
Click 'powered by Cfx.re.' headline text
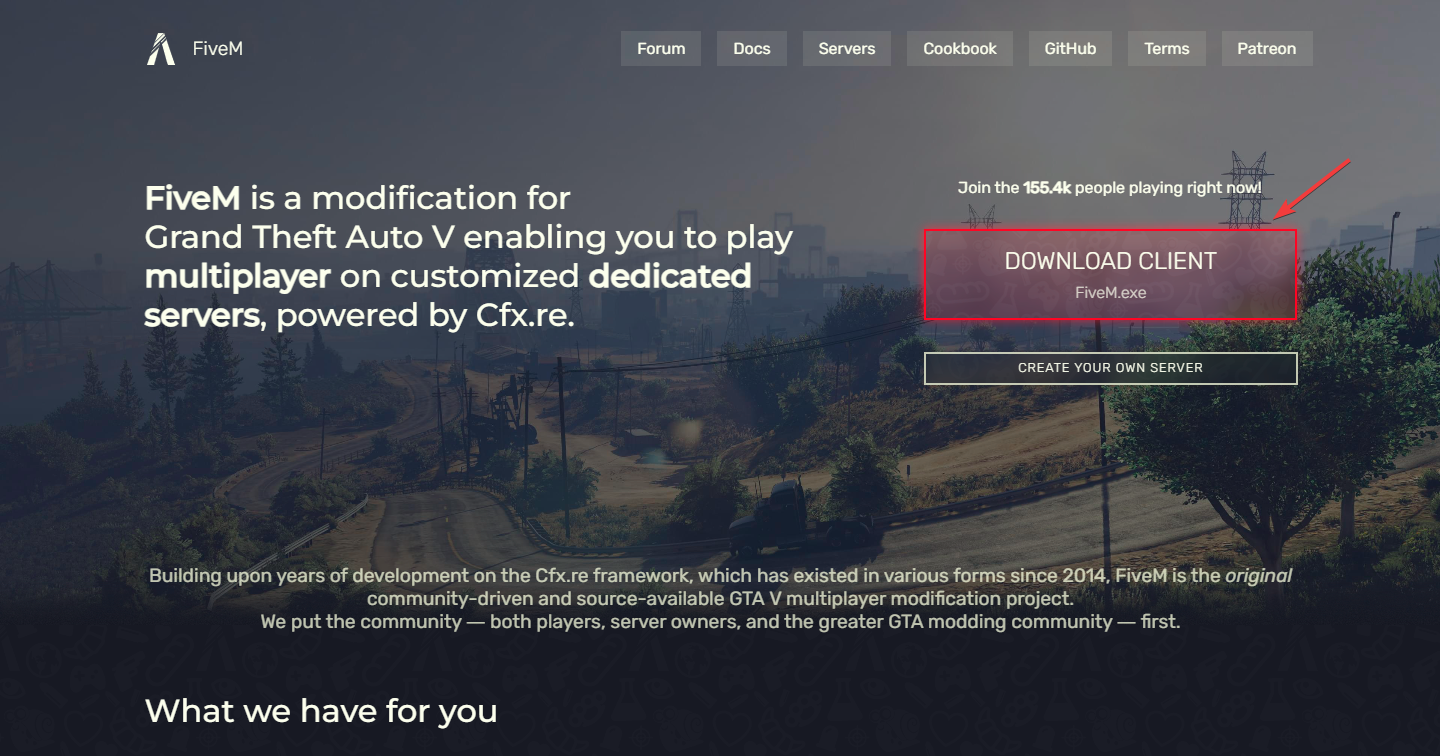425,316
